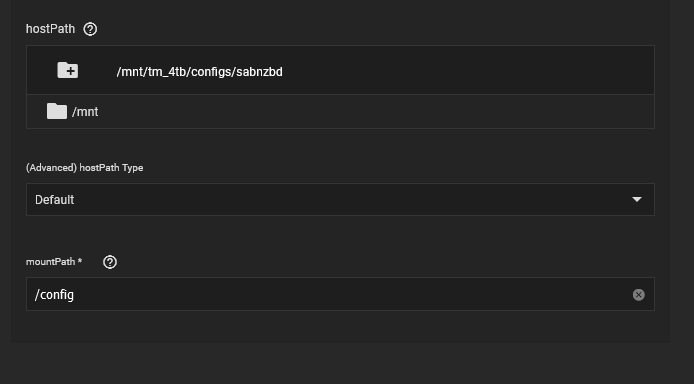
Task: Click the mountPath * required label
Action: coord(54,262)
